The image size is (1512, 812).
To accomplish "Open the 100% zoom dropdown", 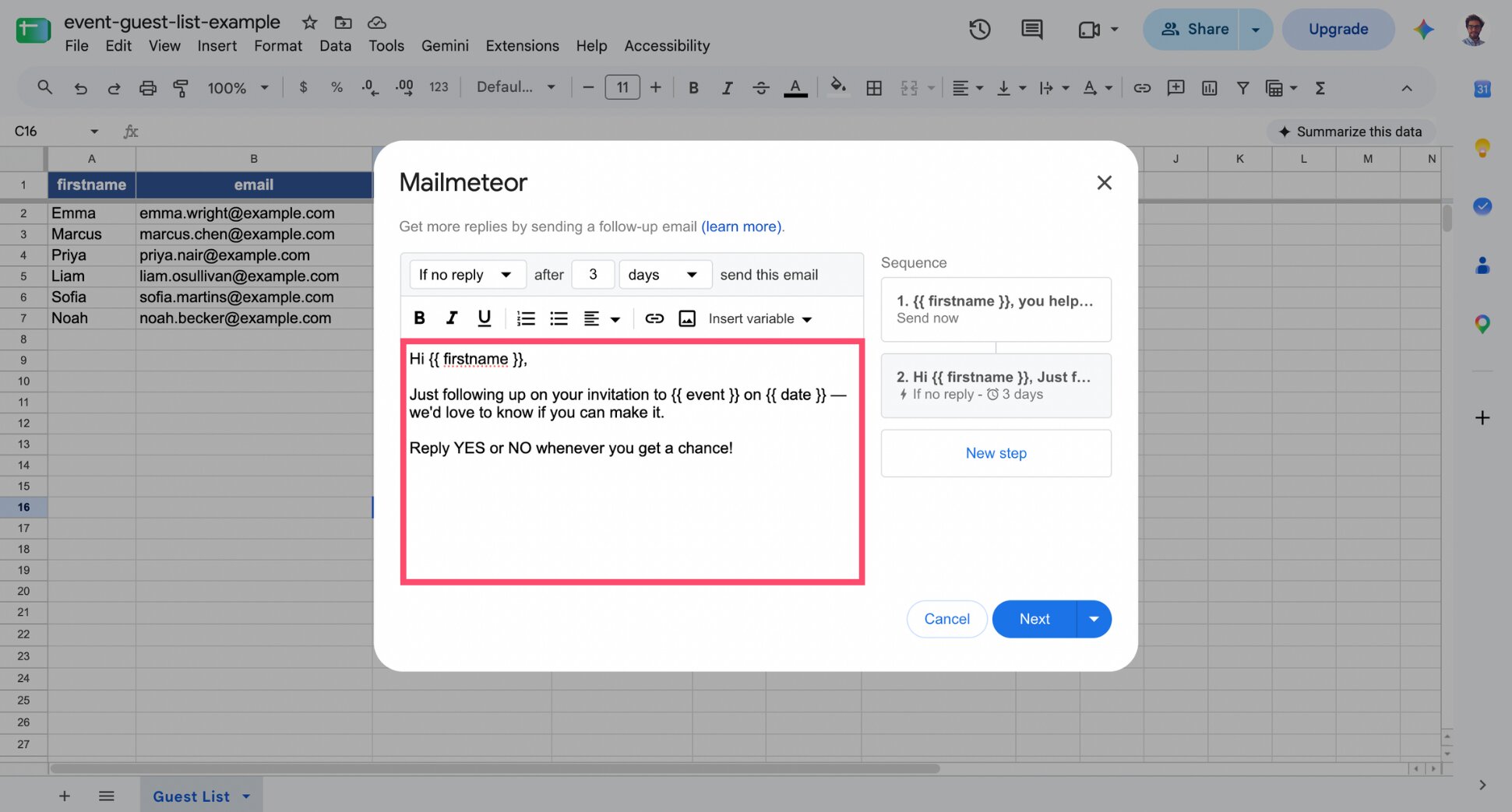I will click(238, 88).
